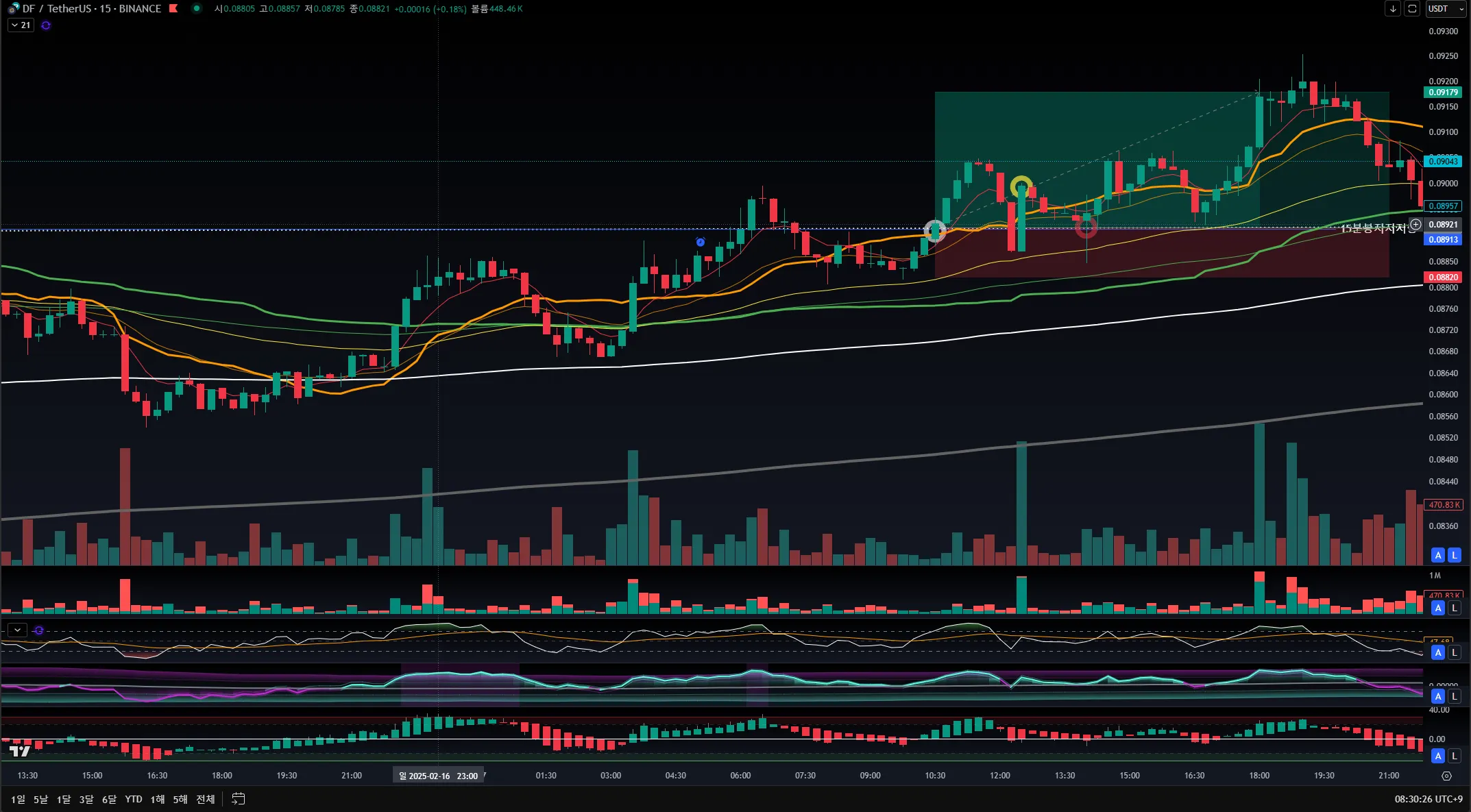Viewport: 1471px width, 812px height.
Task: Select the 5해 time range
Action: tap(180, 799)
